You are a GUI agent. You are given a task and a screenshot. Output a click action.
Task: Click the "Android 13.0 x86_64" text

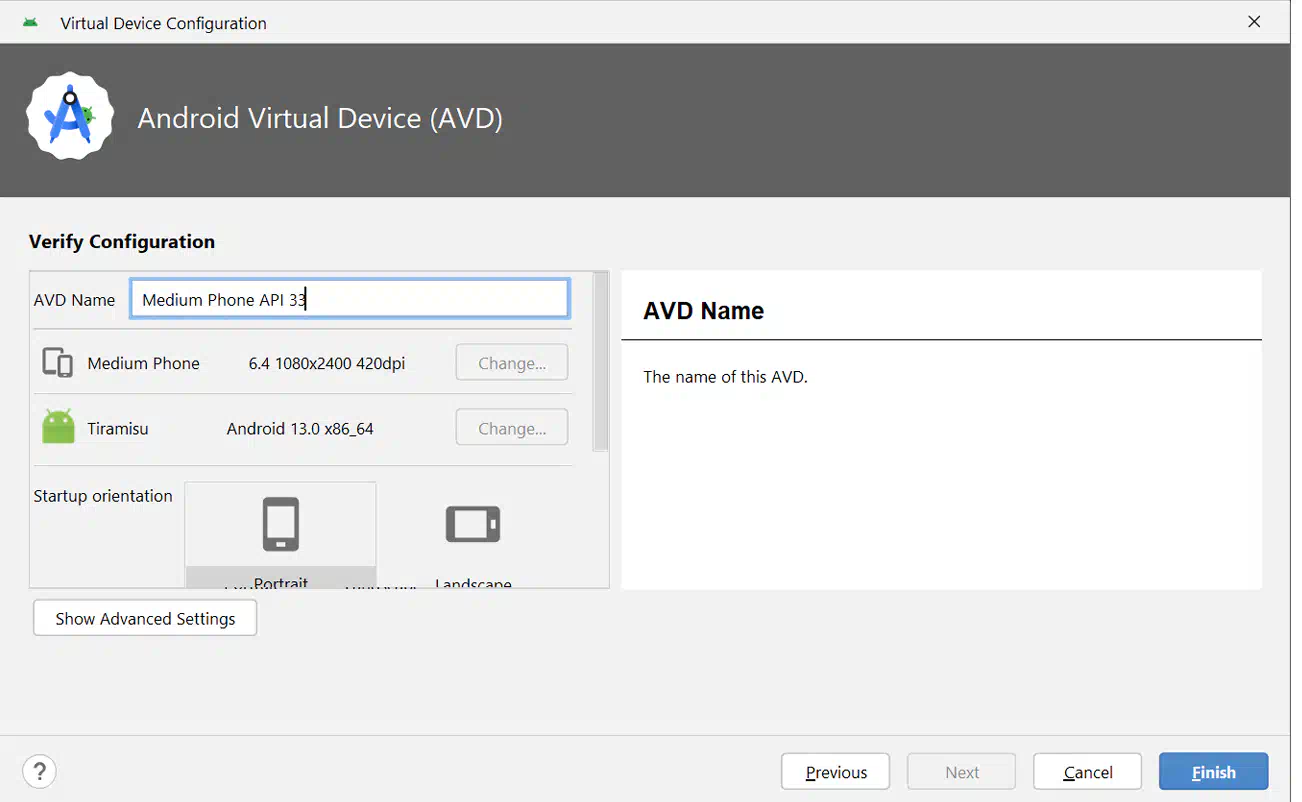tap(300, 428)
